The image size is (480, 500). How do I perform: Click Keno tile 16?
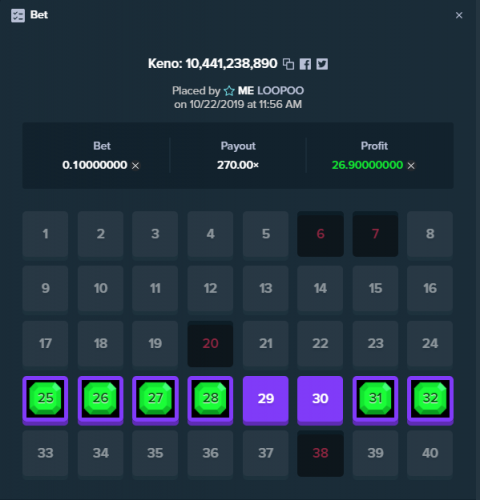tap(430, 289)
